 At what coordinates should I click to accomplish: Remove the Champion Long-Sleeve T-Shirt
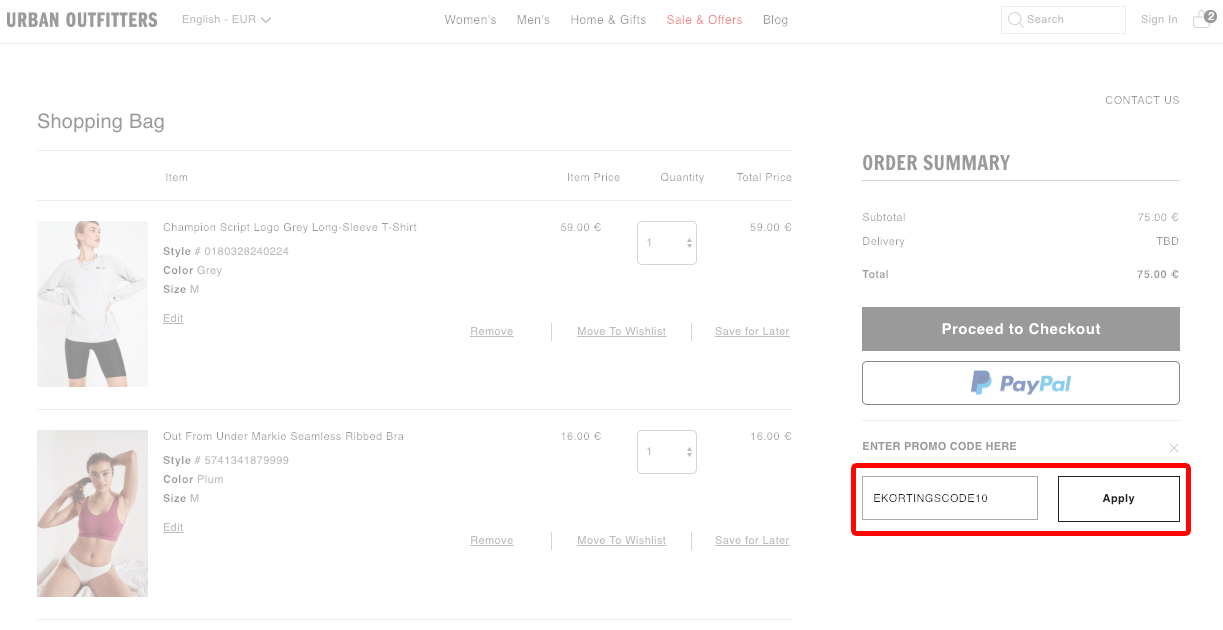point(492,331)
